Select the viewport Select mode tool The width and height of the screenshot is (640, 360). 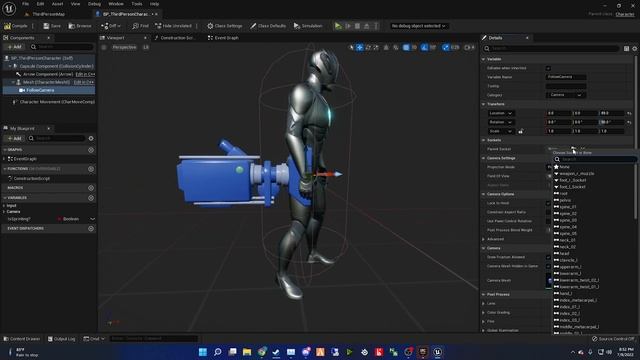[351, 47]
